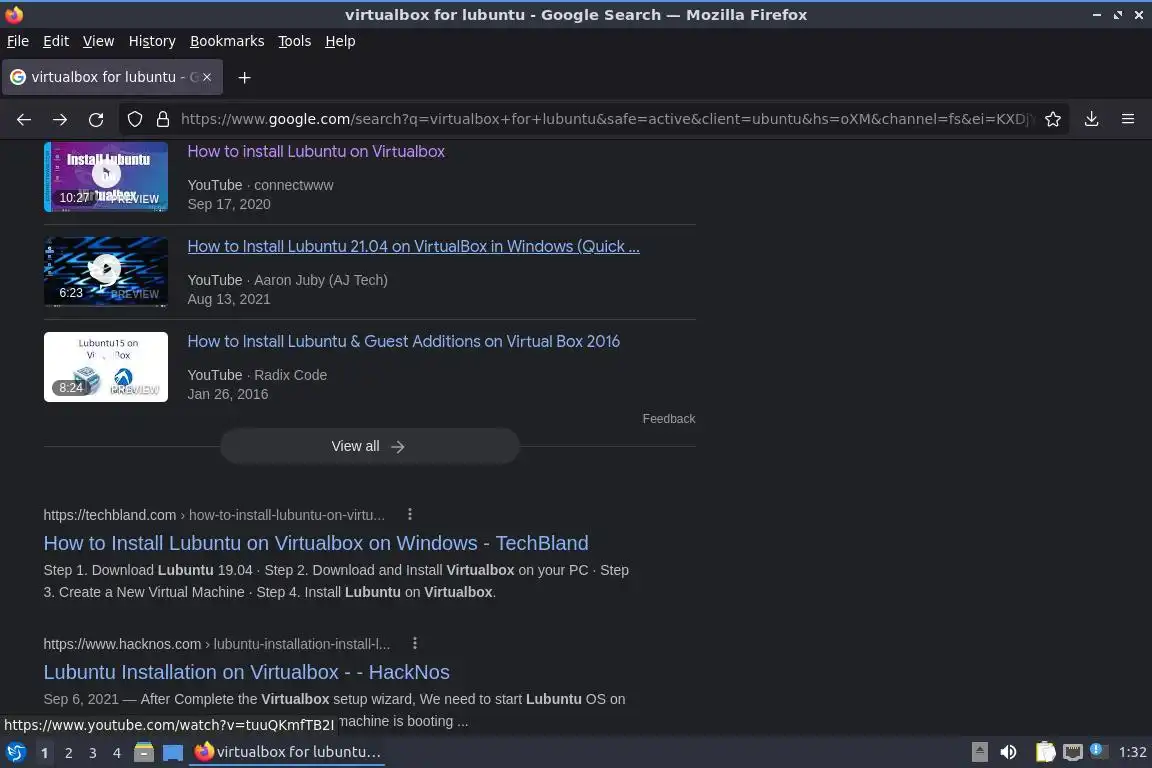Open the Tools menu
The width and height of the screenshot is (1152, 768).
pyautogui.click(x=295, y=41)
